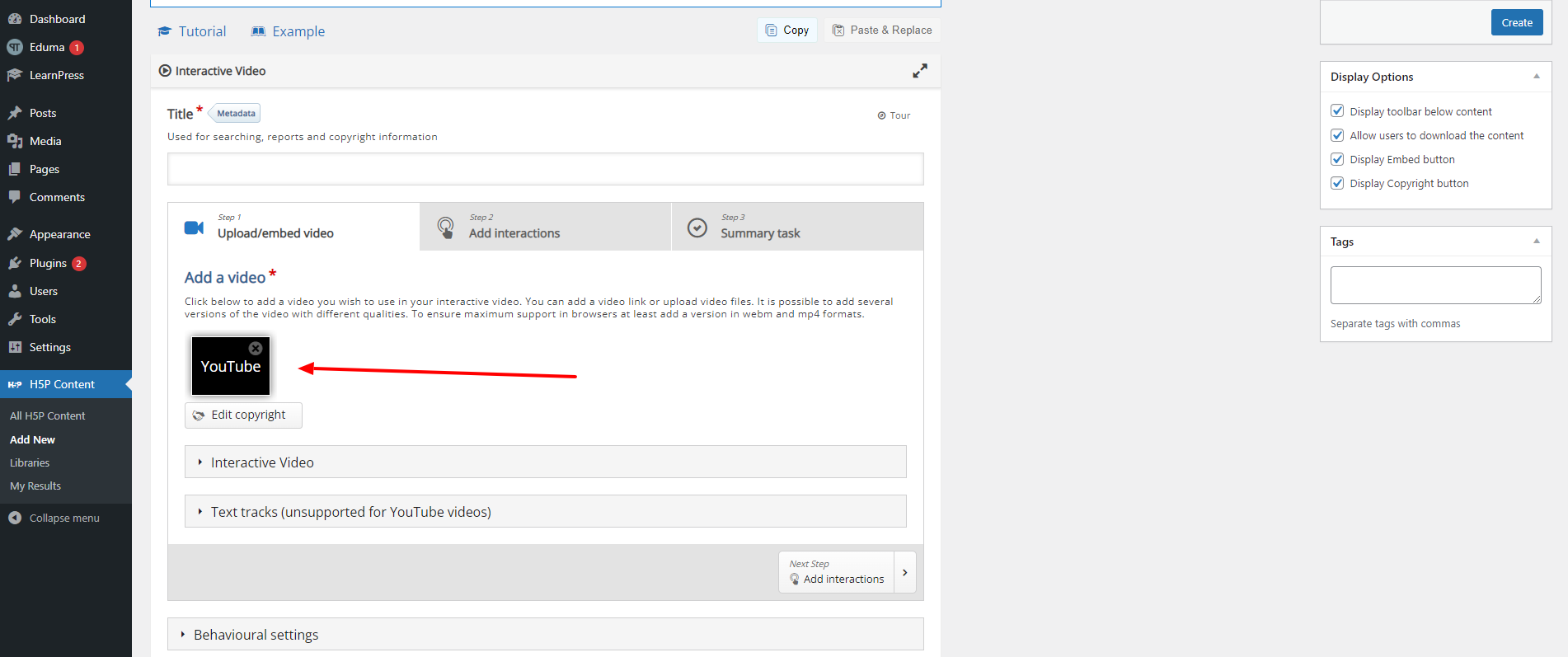Click the video camera icon of Step 1

pos(194,228)
